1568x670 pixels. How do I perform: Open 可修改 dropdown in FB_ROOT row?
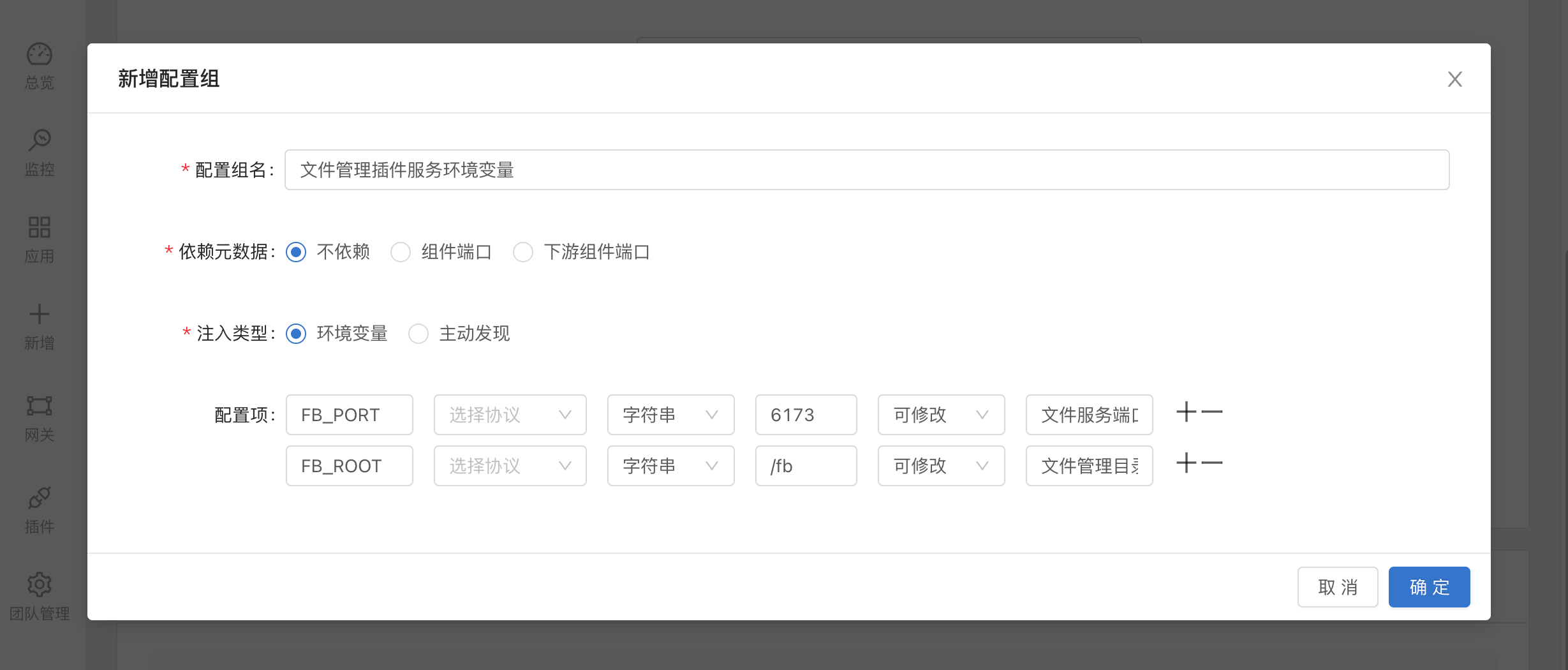click(x=942, y=466)
